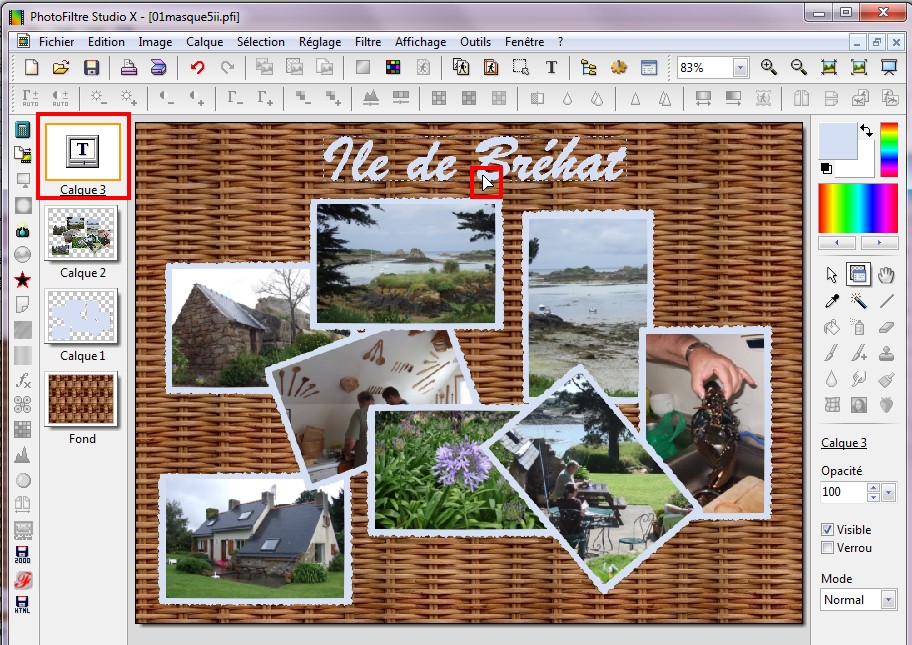The width and height of the screenshot is (912, 645).
Task: Select the Calque 1 layer thumbnail
Action: pos(81,318)
